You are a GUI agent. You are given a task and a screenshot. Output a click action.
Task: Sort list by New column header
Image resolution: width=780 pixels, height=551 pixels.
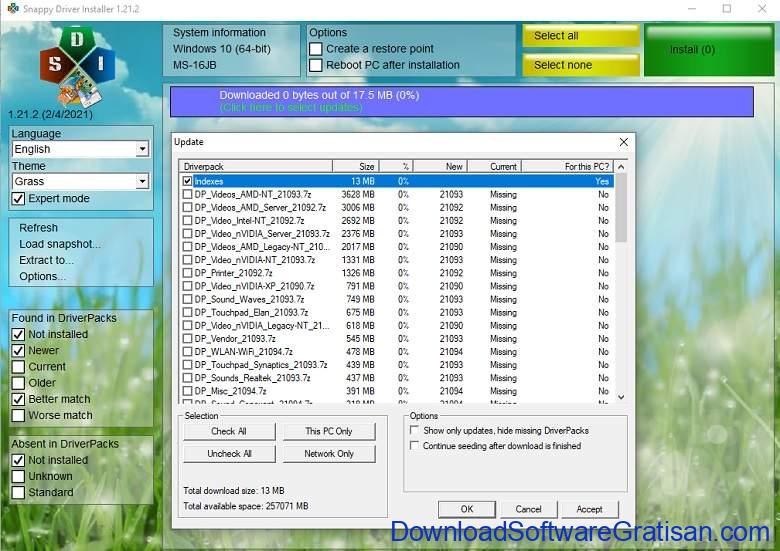pyautogui.click(x=441, y=167)
